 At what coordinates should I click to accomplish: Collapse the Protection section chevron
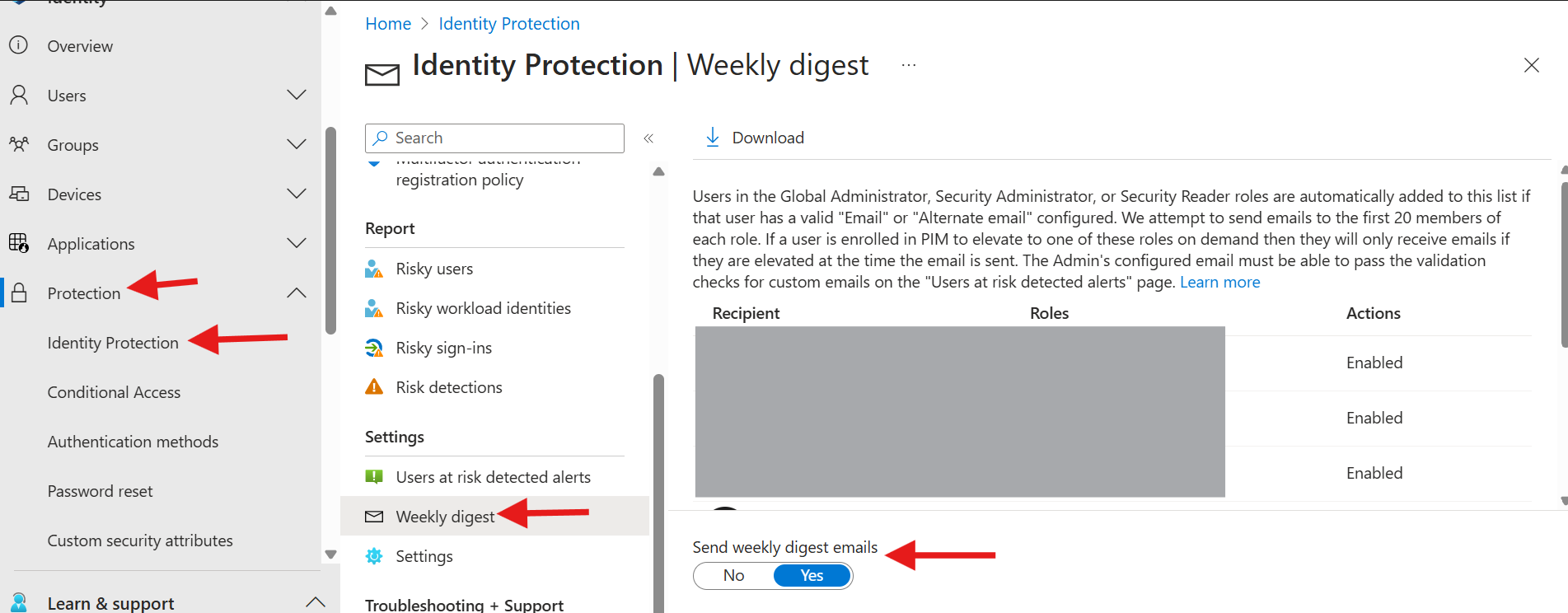(x=297, y=293)
